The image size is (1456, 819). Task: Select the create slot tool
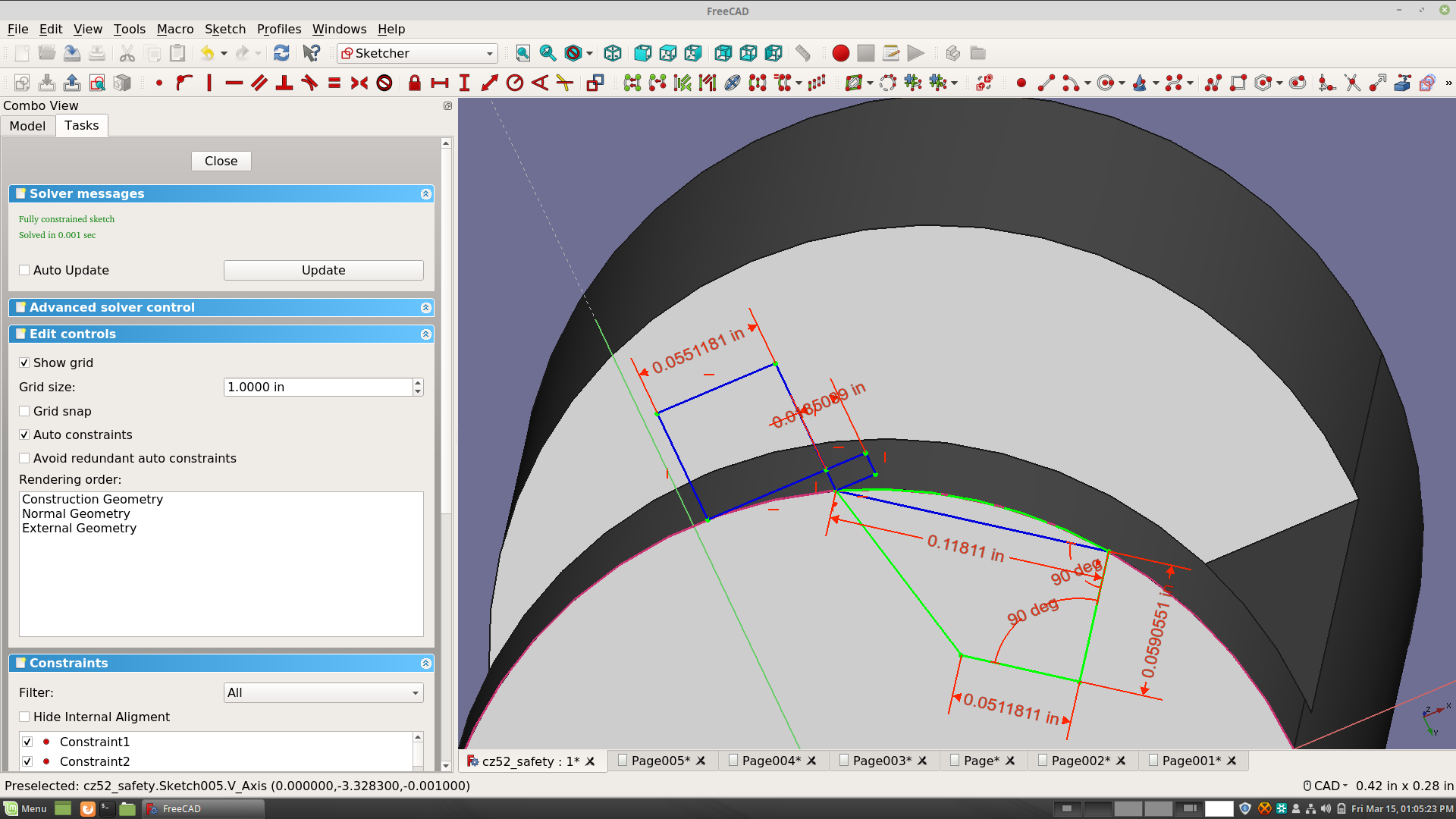[x=1298, y=83]
